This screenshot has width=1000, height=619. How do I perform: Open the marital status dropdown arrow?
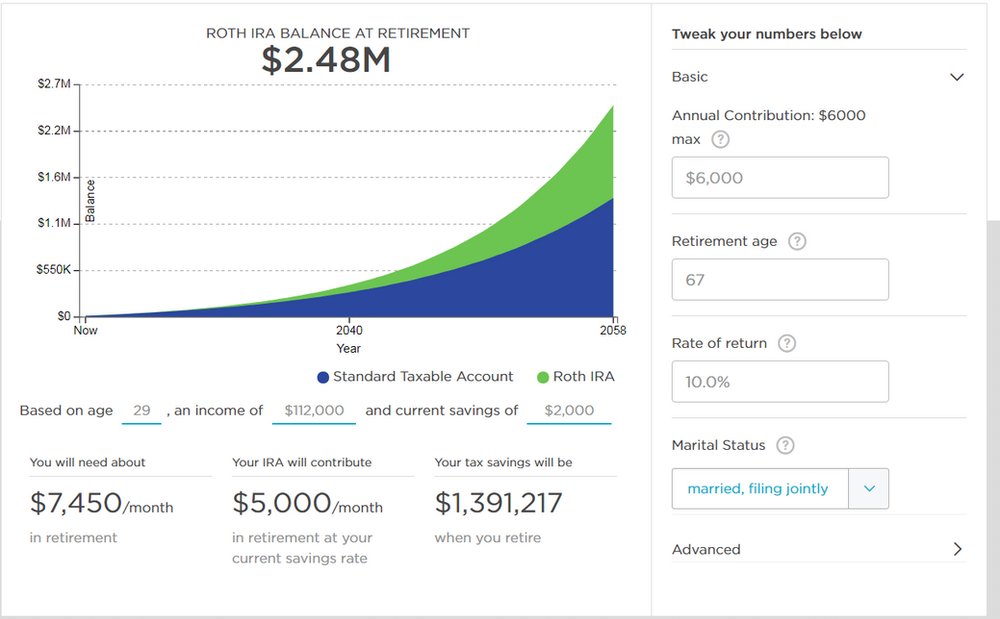[869, 488]
